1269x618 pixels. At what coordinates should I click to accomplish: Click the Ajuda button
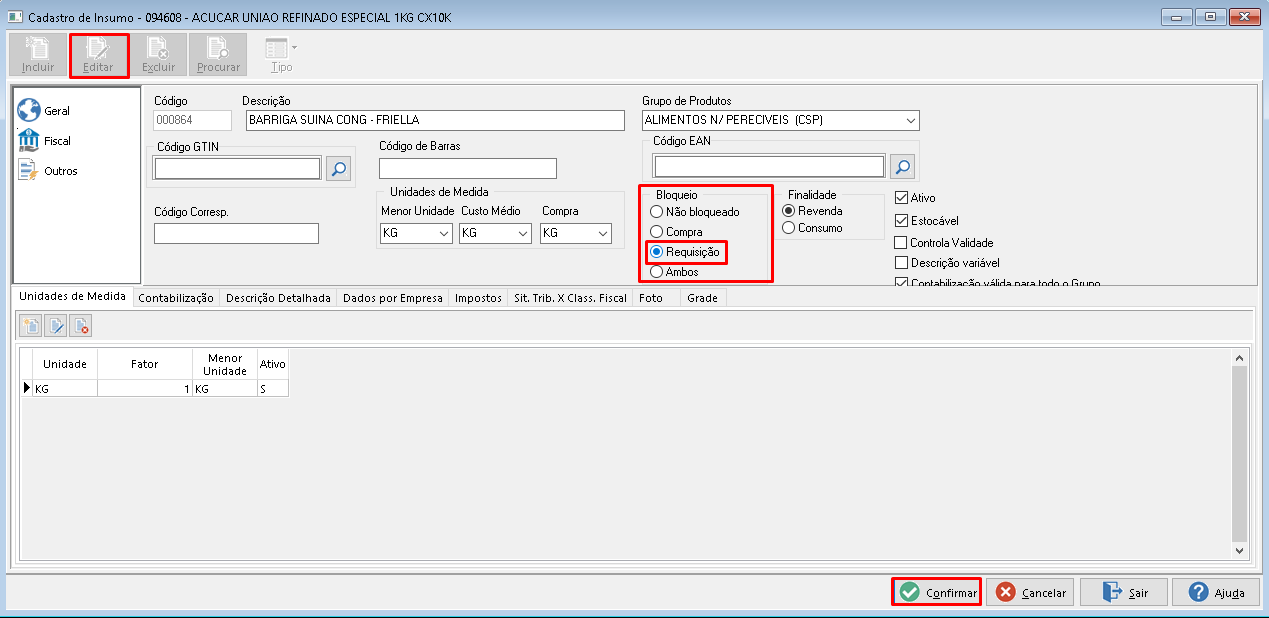(1215, 592)
